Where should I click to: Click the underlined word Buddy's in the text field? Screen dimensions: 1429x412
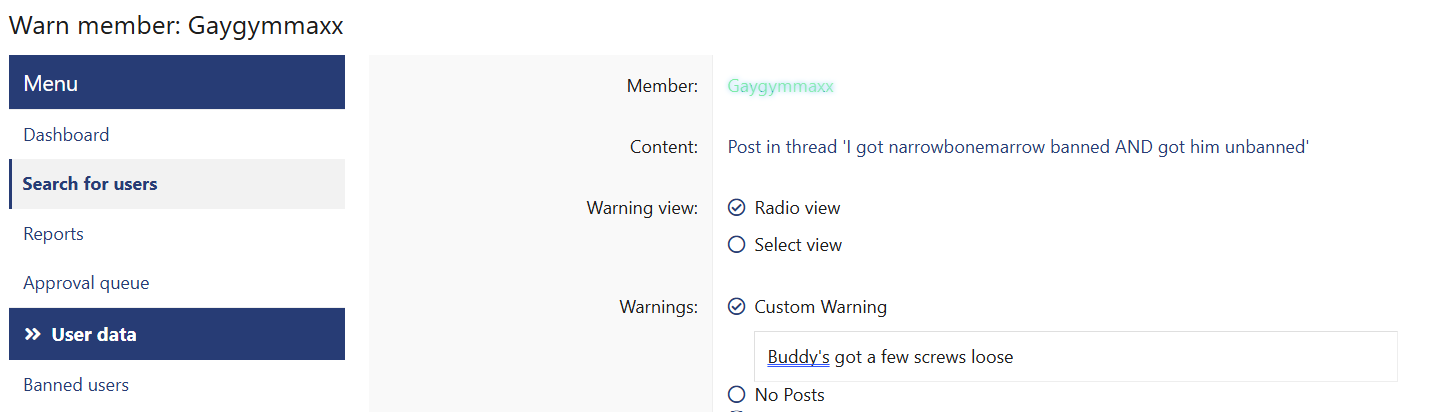coord(798,357)
